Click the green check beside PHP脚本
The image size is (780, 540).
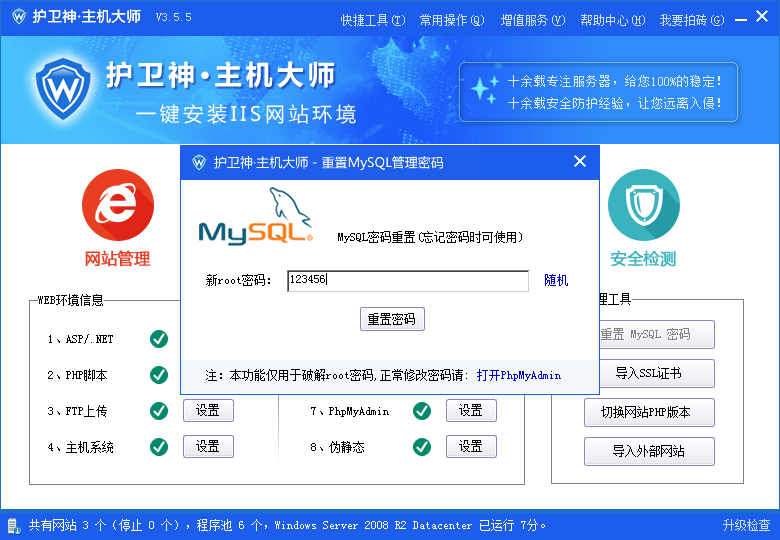point(159,375)
